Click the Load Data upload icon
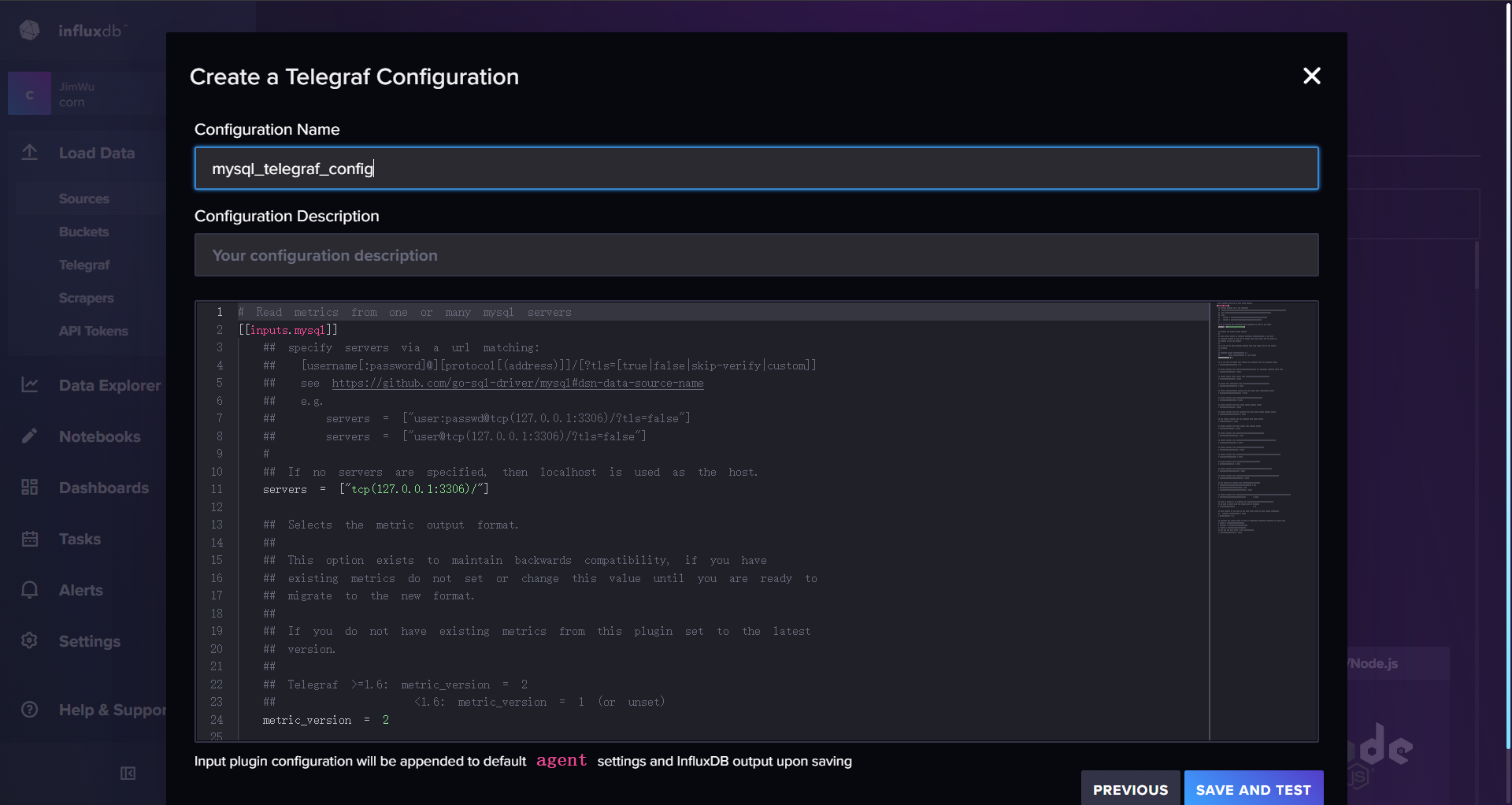 [30, 152]
